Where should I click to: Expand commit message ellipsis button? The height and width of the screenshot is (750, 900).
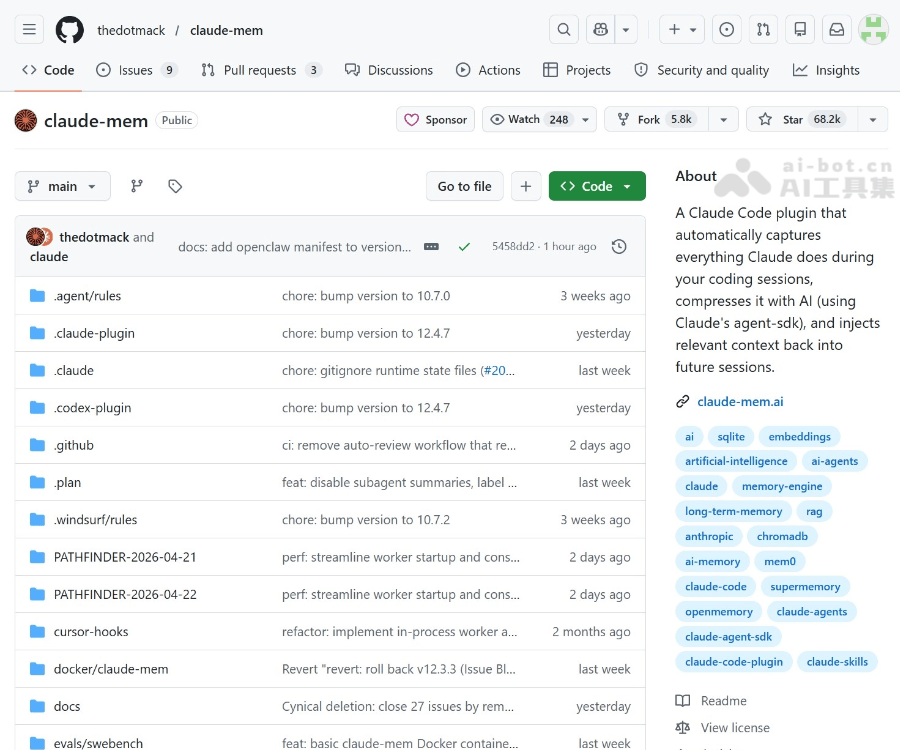[431, 247]
